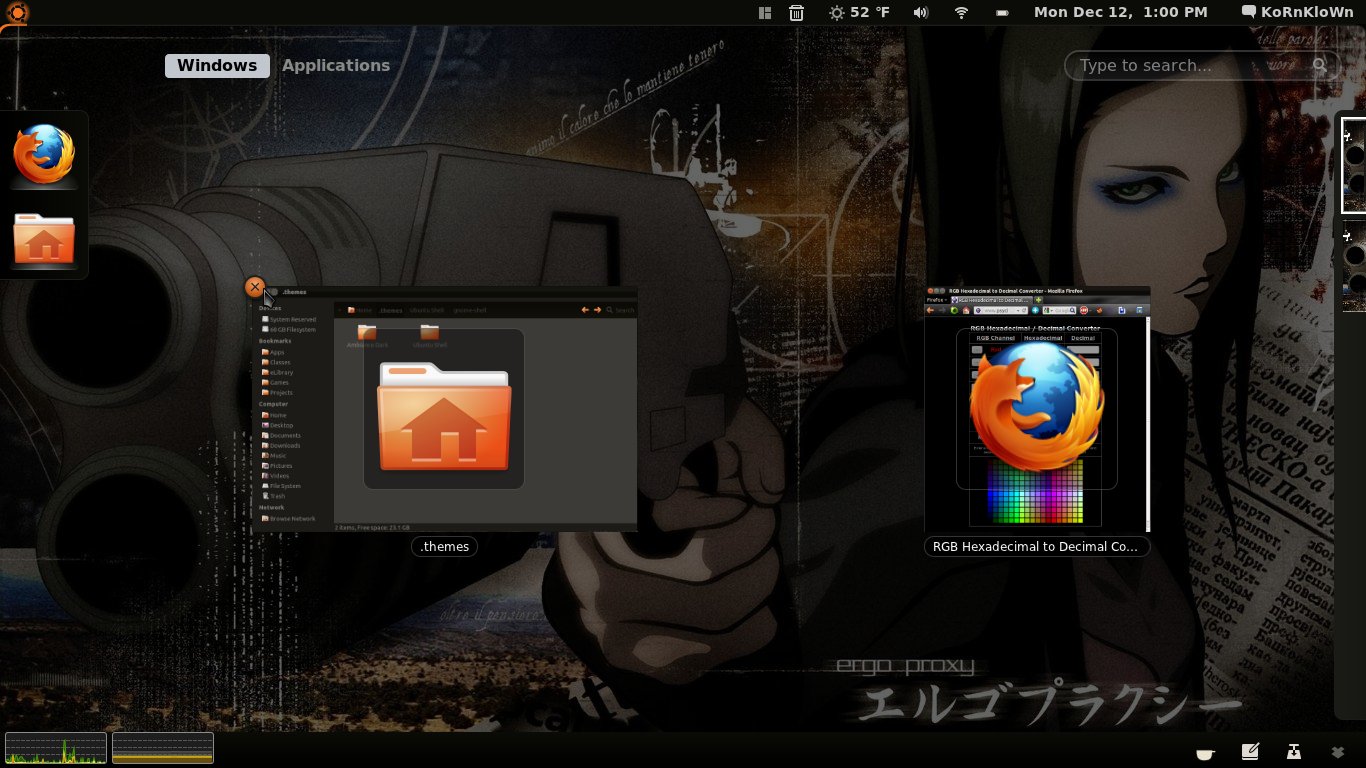Open the volume control speaker icon
The image size is (1366, 768).
coord(921,13)
